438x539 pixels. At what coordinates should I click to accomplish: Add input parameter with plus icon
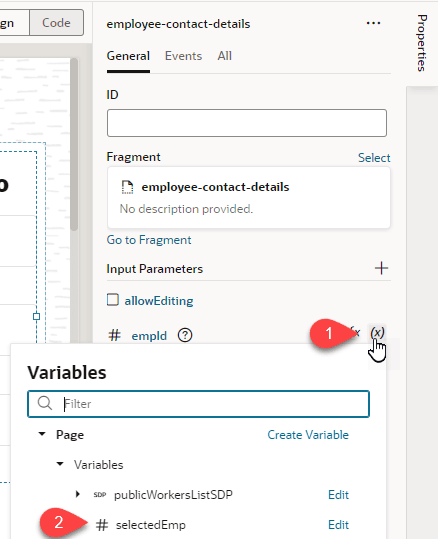point(381,268)
